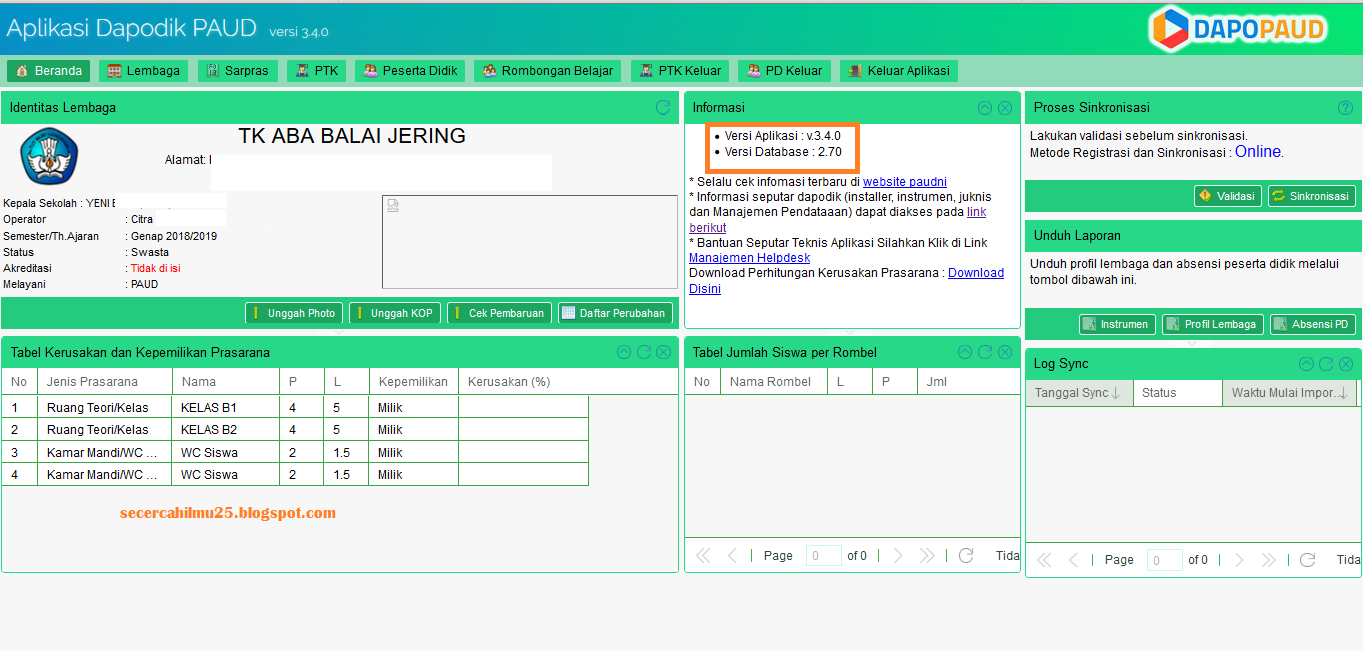Open help for Proses Sinkronisasi
The image size is (1363, 651).
click(1345, 107)
